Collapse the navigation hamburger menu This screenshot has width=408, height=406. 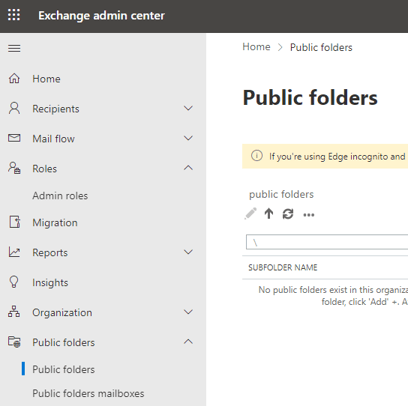(x=14, y=49)
